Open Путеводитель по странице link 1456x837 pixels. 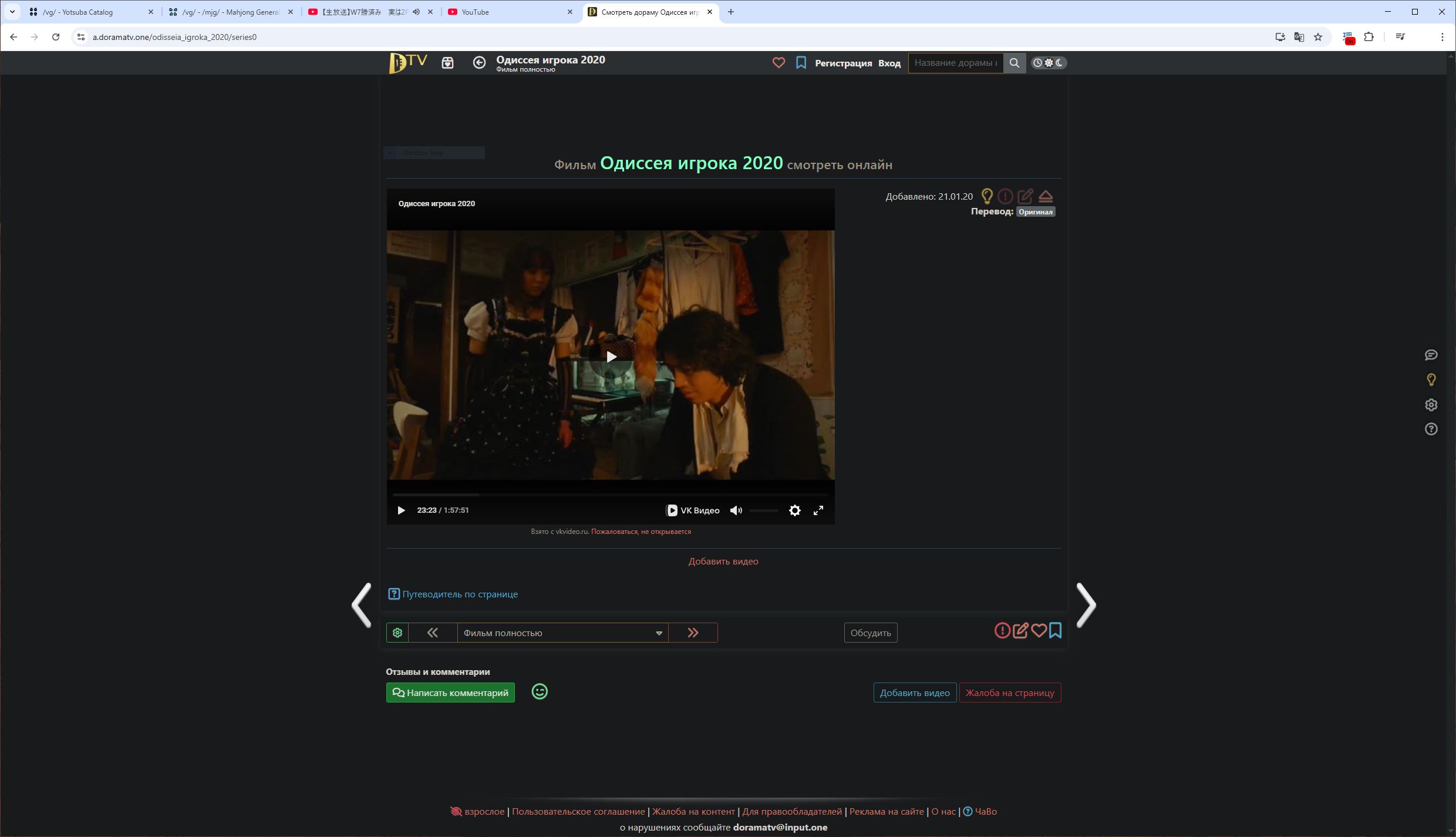[x=453, y=594]
